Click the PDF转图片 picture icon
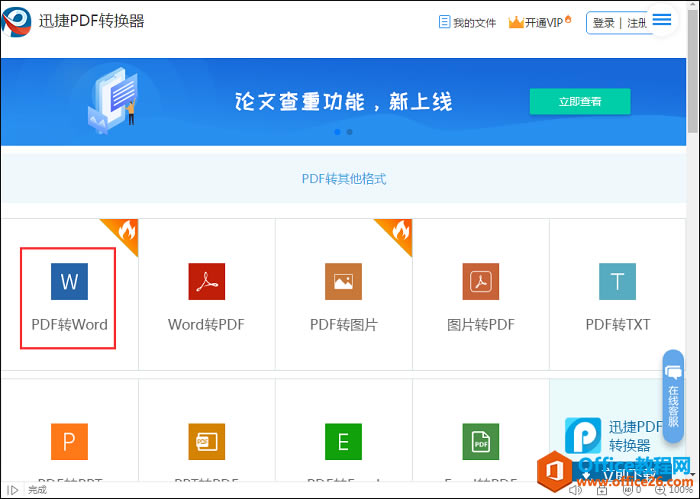This screenshot has height=499, width=700. coord(343,281)
